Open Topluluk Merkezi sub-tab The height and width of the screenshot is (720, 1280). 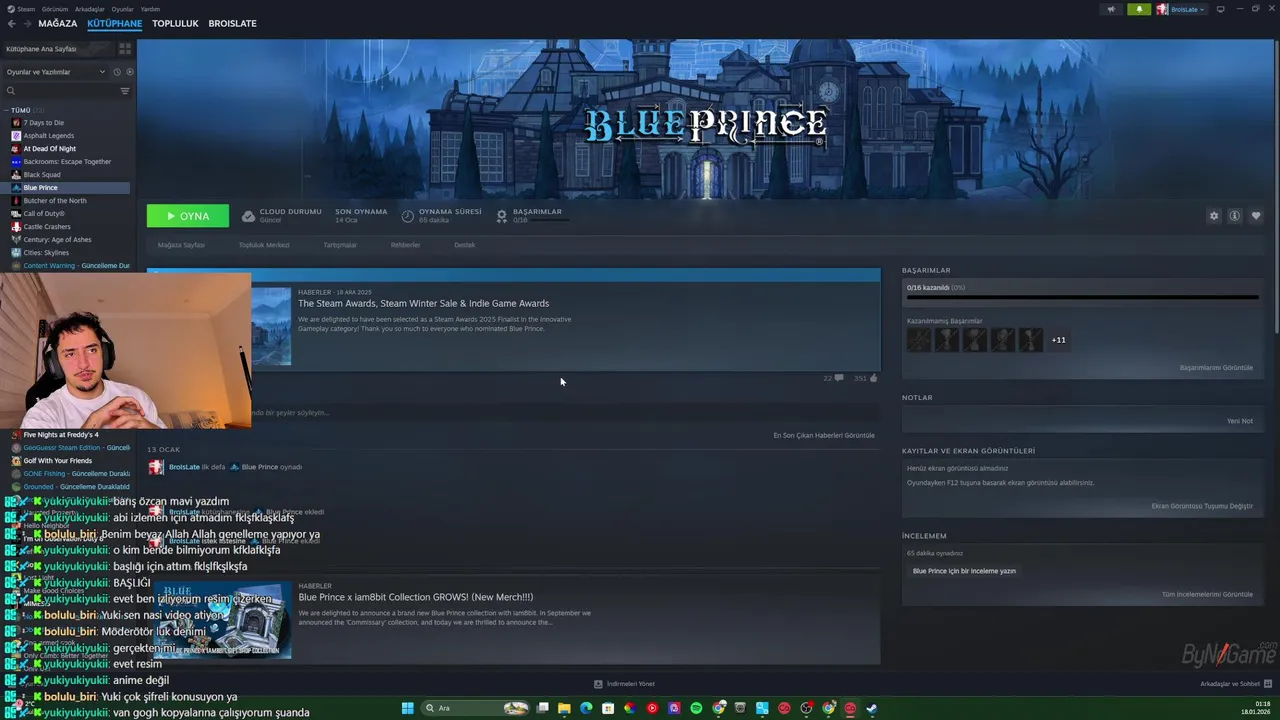[x=264, y=245]
